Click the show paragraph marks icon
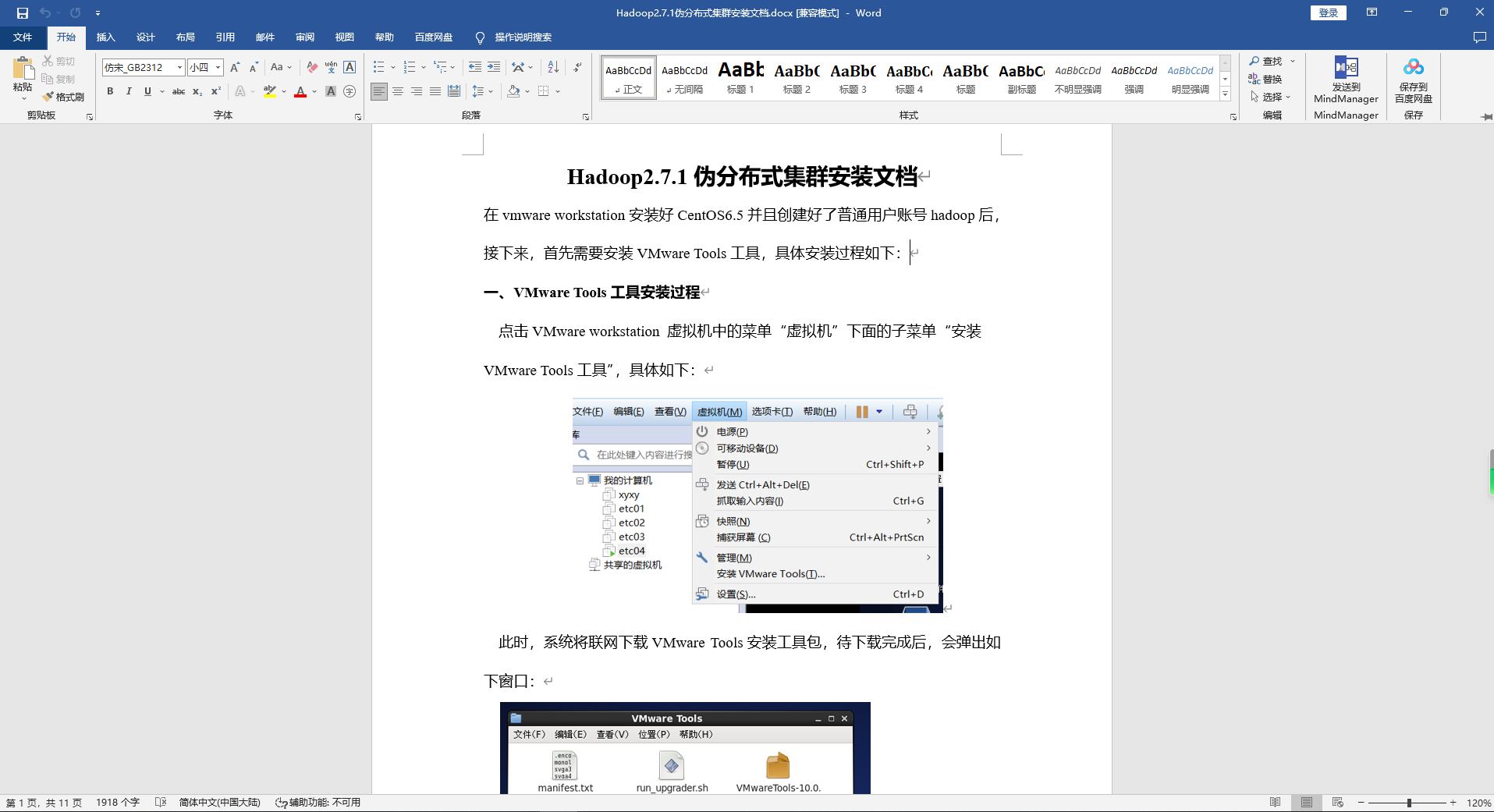Viewport: 1494px width, 812px height. point(577,67)
